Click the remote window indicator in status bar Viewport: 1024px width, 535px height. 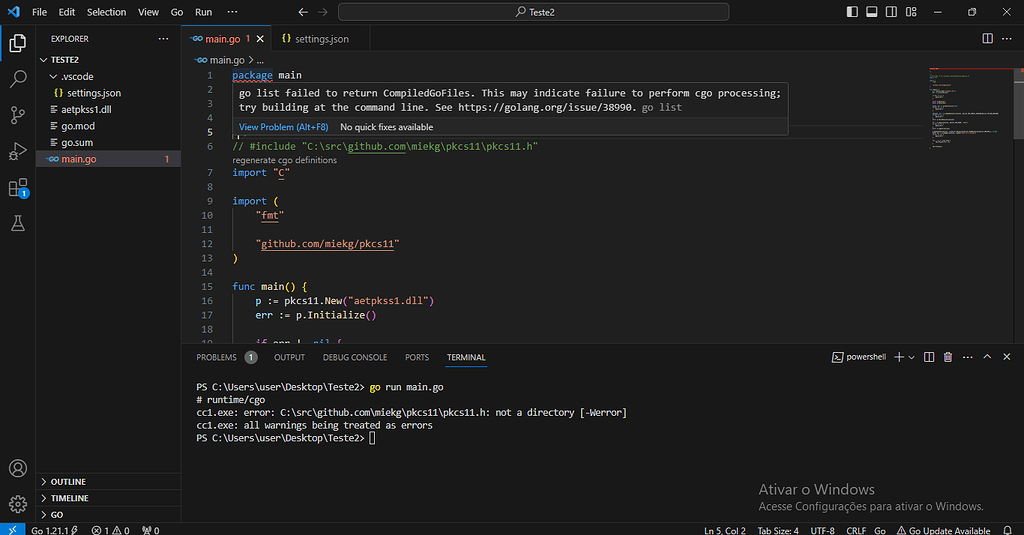12,529
